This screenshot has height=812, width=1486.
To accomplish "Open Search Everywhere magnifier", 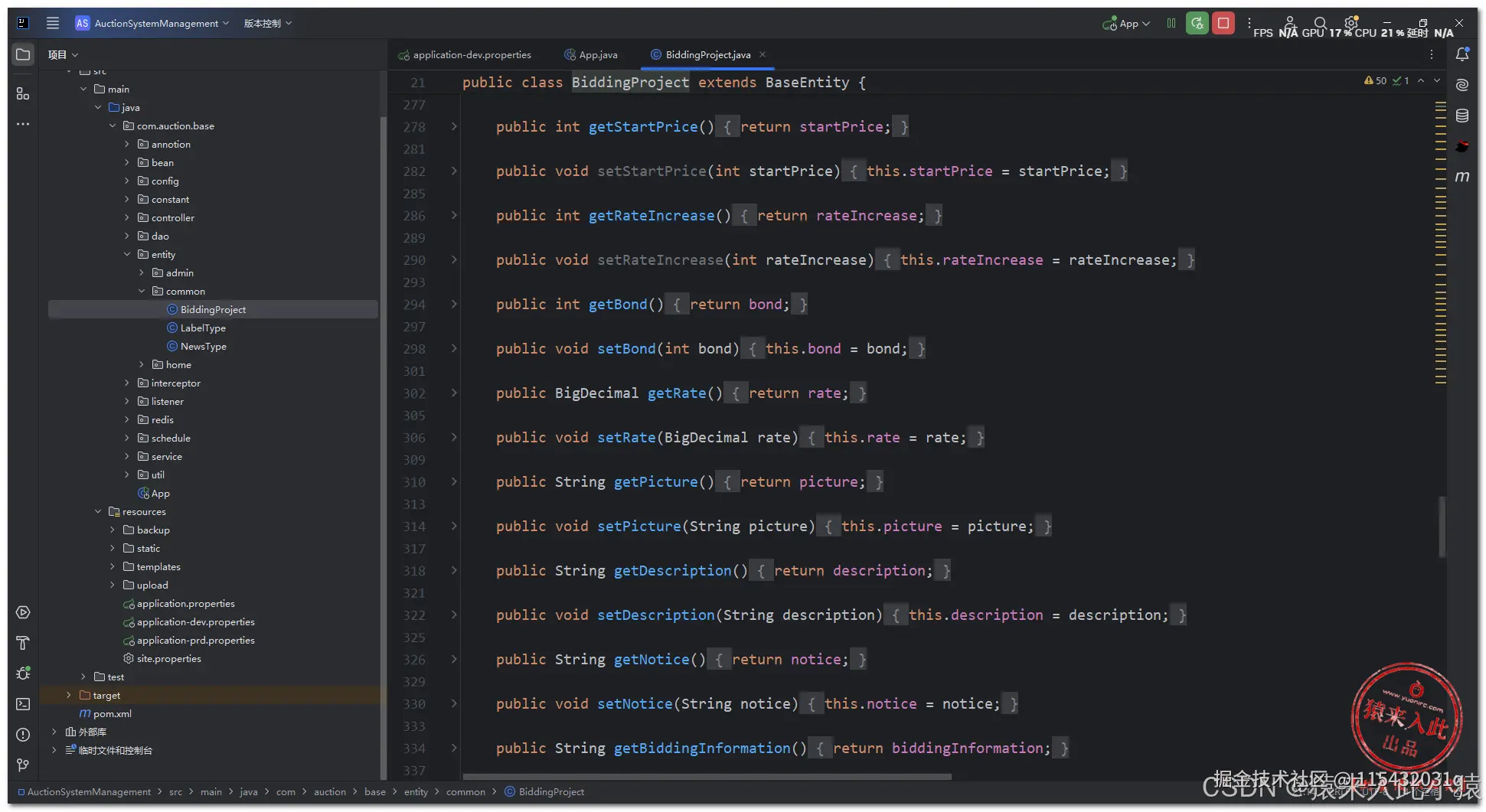I will [1320, 23].
